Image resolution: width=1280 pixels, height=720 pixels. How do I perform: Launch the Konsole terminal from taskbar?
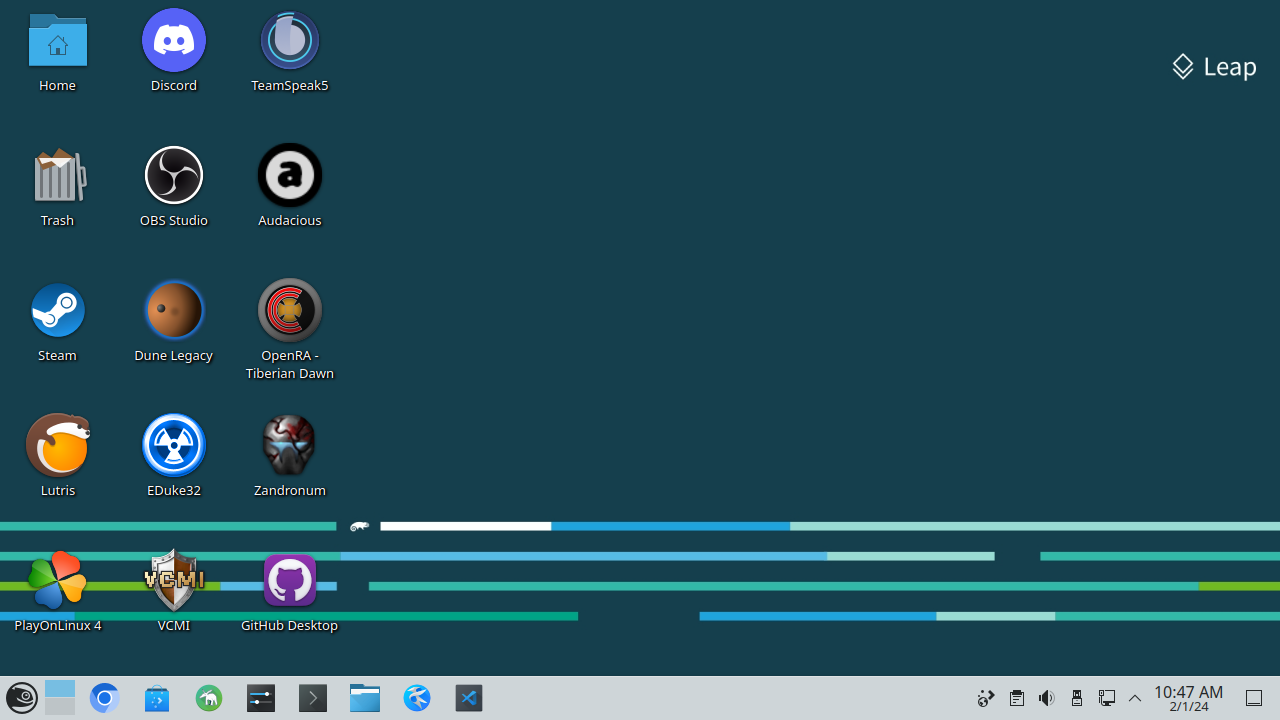pos(313,698)
